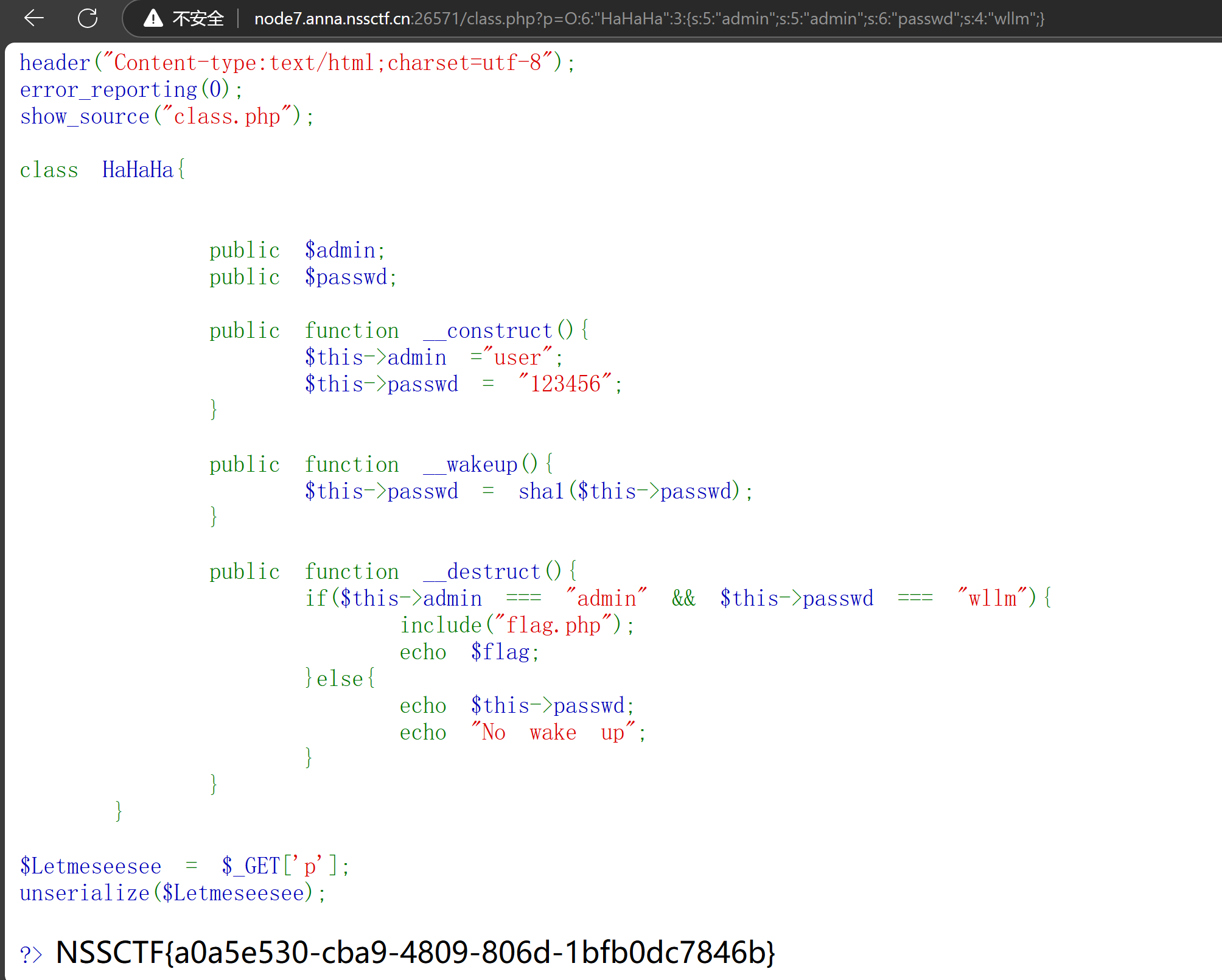Click the show_source("class.php") line

[x=167, y=116]
